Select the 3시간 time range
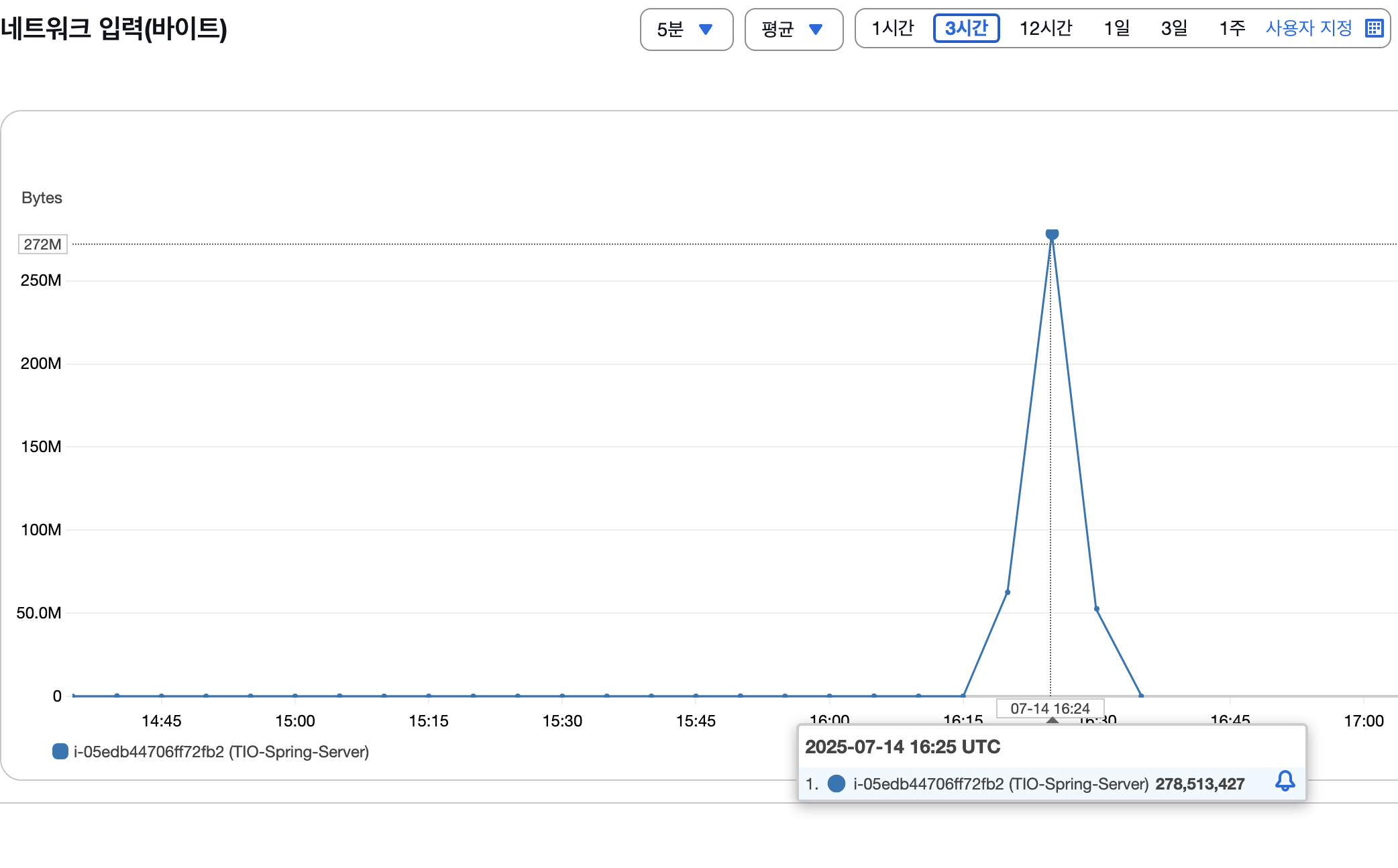 point(966,28)
